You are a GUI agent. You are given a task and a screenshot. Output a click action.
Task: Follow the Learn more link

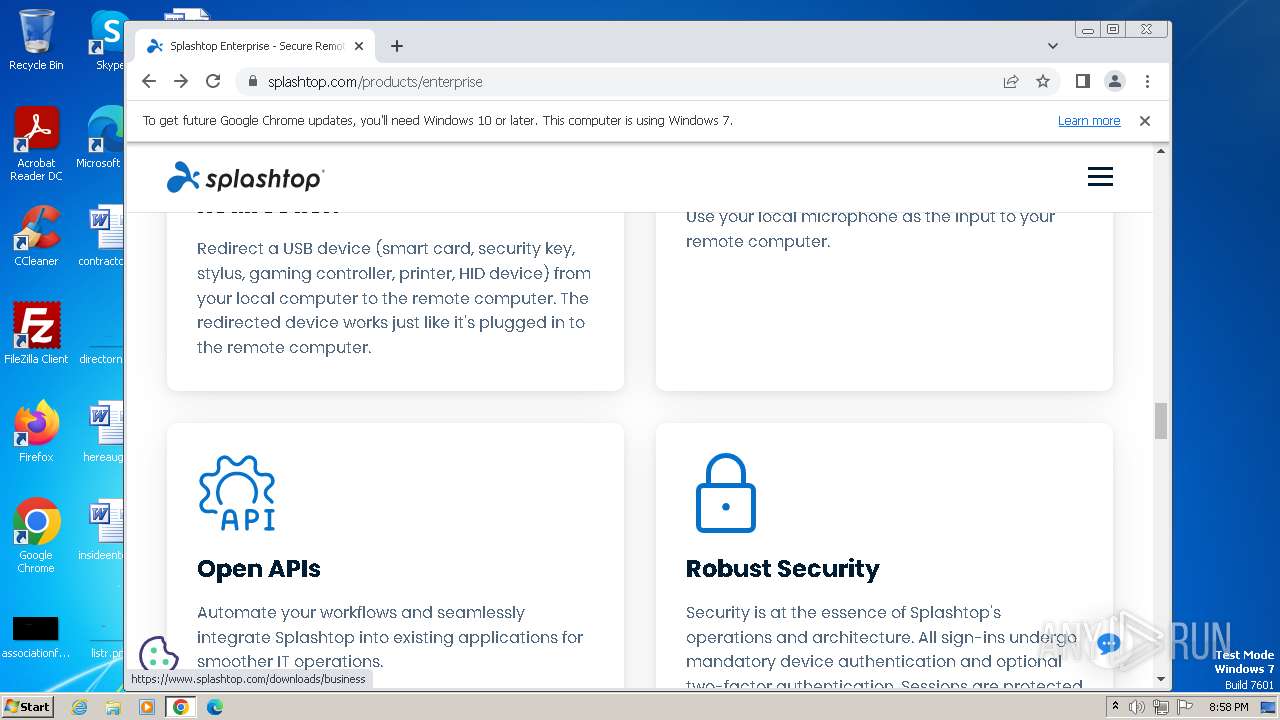click(1089, 121)
